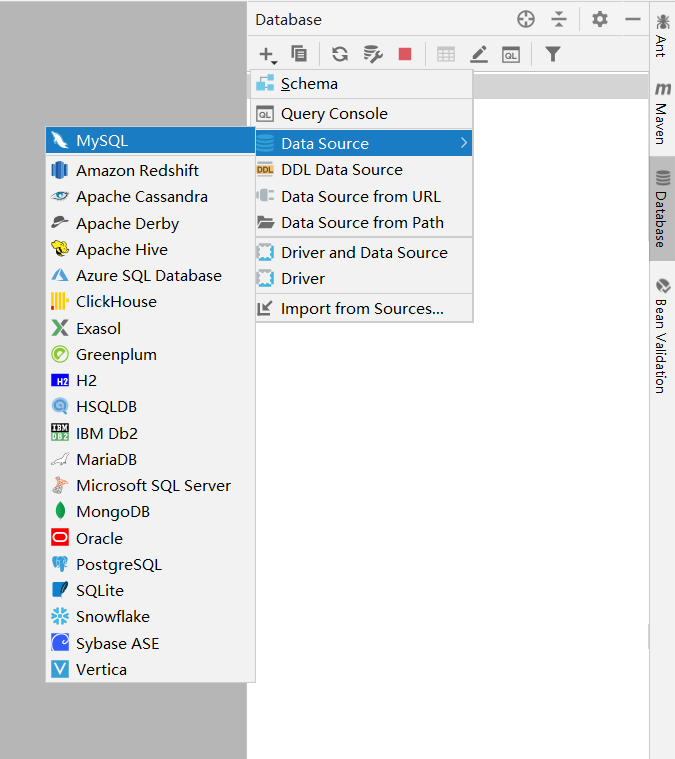Select Microsoft SQL Server

(x=151, y=486)
